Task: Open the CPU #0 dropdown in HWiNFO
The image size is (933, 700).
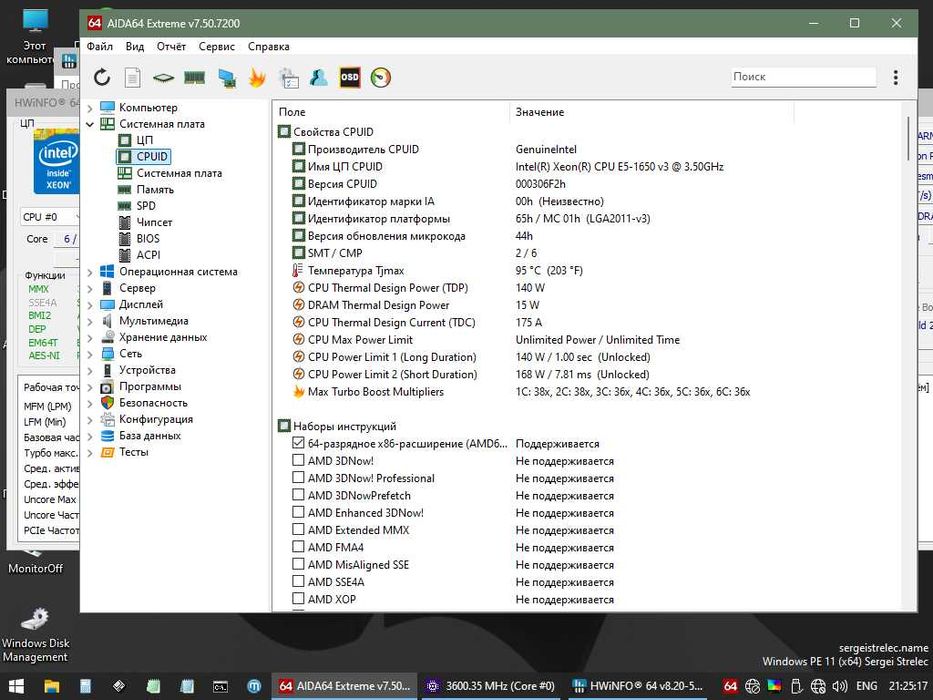Action: (x=50, y=217)
